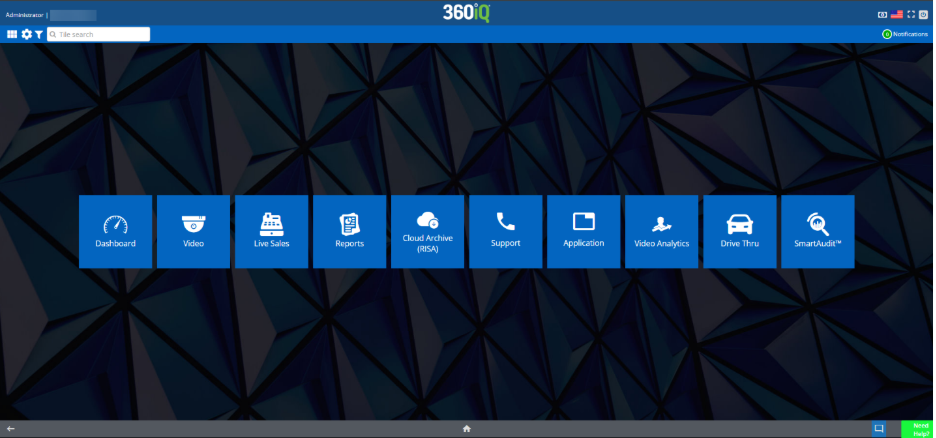Open the Video camera tile
The height and width of the screenshot is (438, 936).
193,231
